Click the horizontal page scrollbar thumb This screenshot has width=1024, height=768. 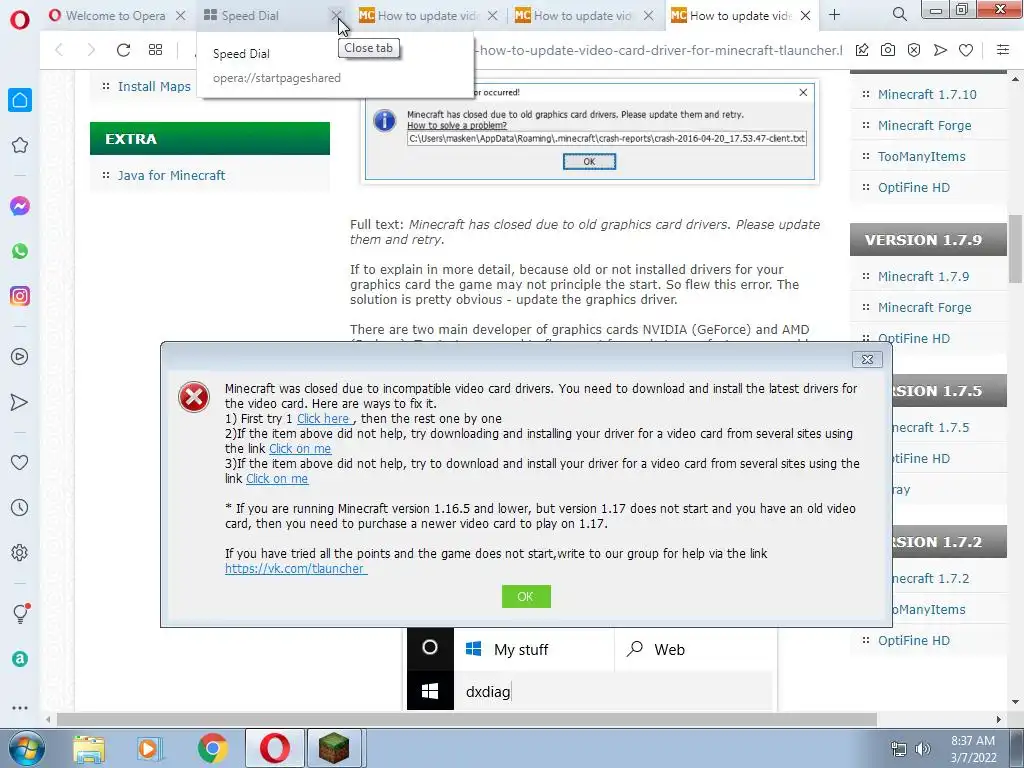click(466, 719)
